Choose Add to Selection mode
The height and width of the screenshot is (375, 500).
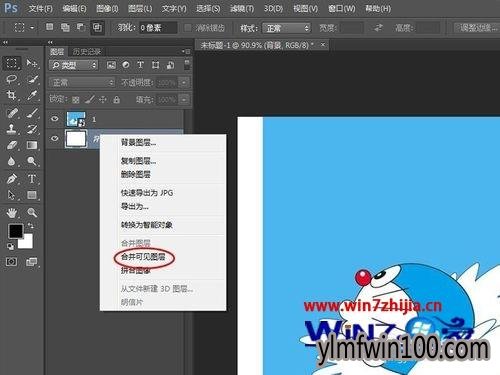65,27
